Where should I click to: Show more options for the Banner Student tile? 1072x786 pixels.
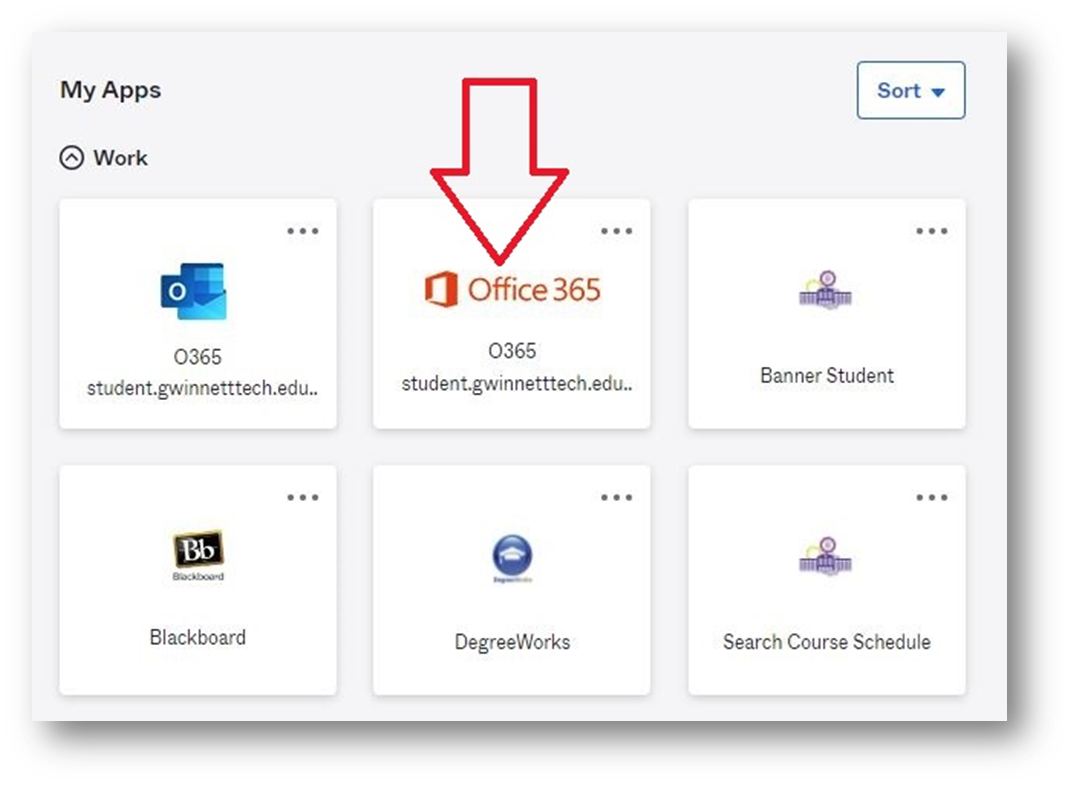click(931, 231)
